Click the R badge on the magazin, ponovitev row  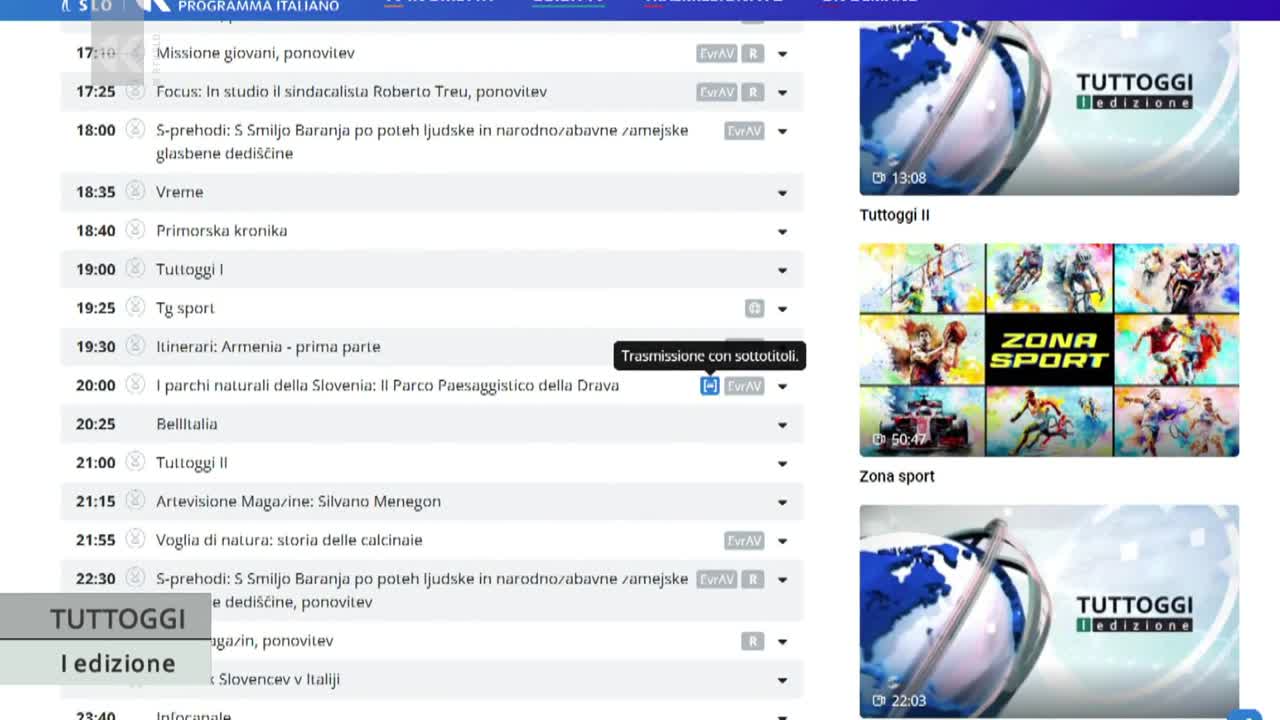click(x=753, y=641)
